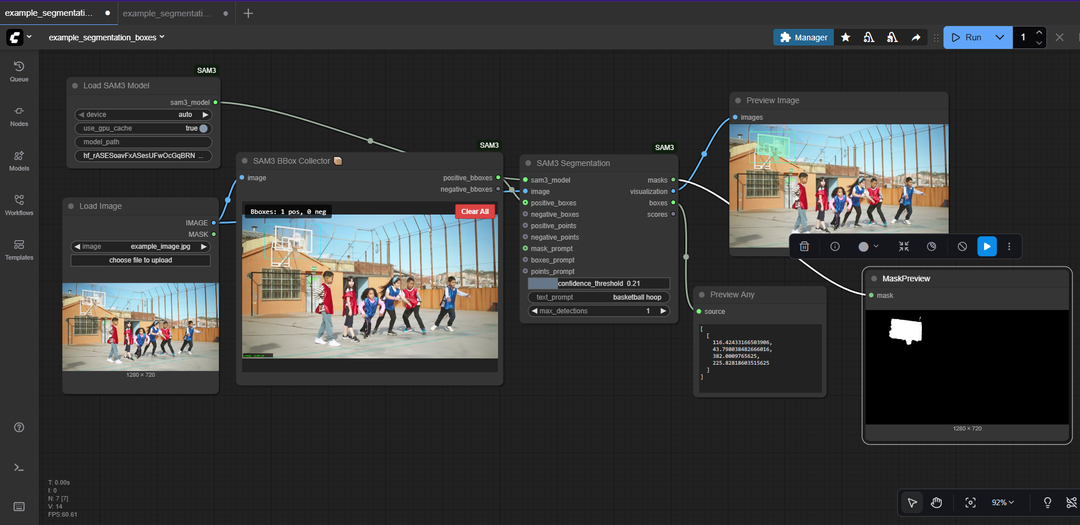Click the Manager button
This screenshot has height=525, width=1080.
click(x=803, y=37)
